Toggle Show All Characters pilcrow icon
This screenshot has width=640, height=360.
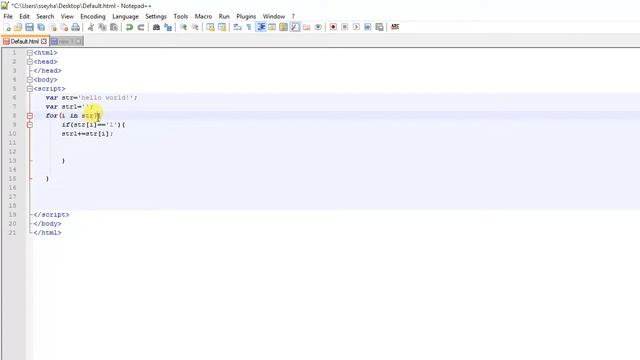click(x=249, y=27)
